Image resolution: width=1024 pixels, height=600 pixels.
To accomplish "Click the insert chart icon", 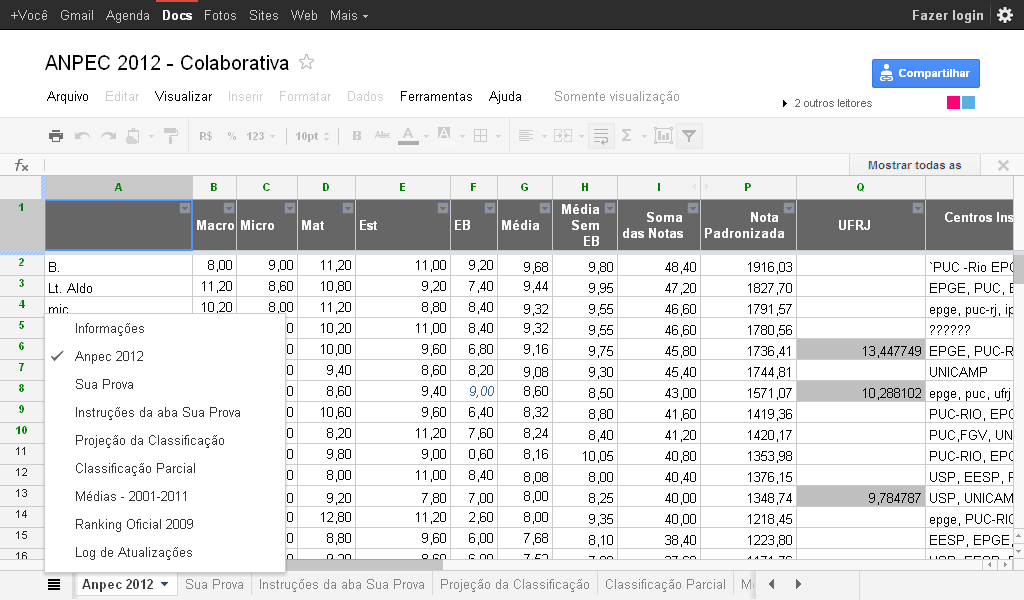I will 663,136.
